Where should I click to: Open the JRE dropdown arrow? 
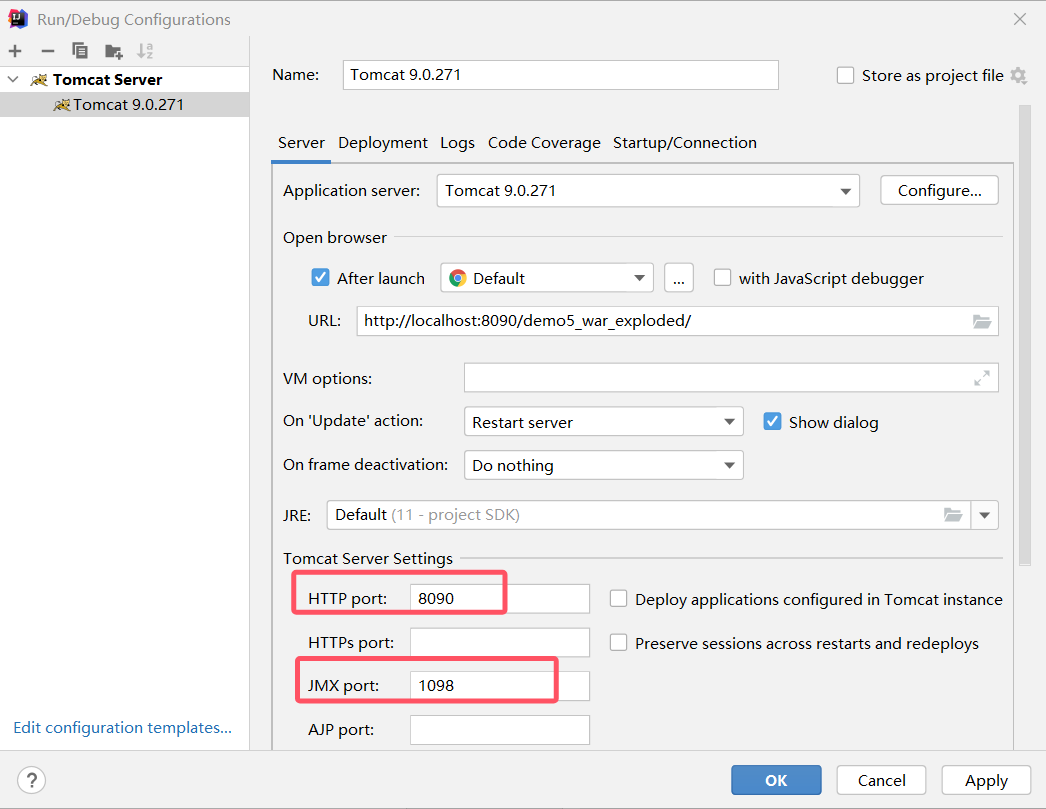pos(985,515)
